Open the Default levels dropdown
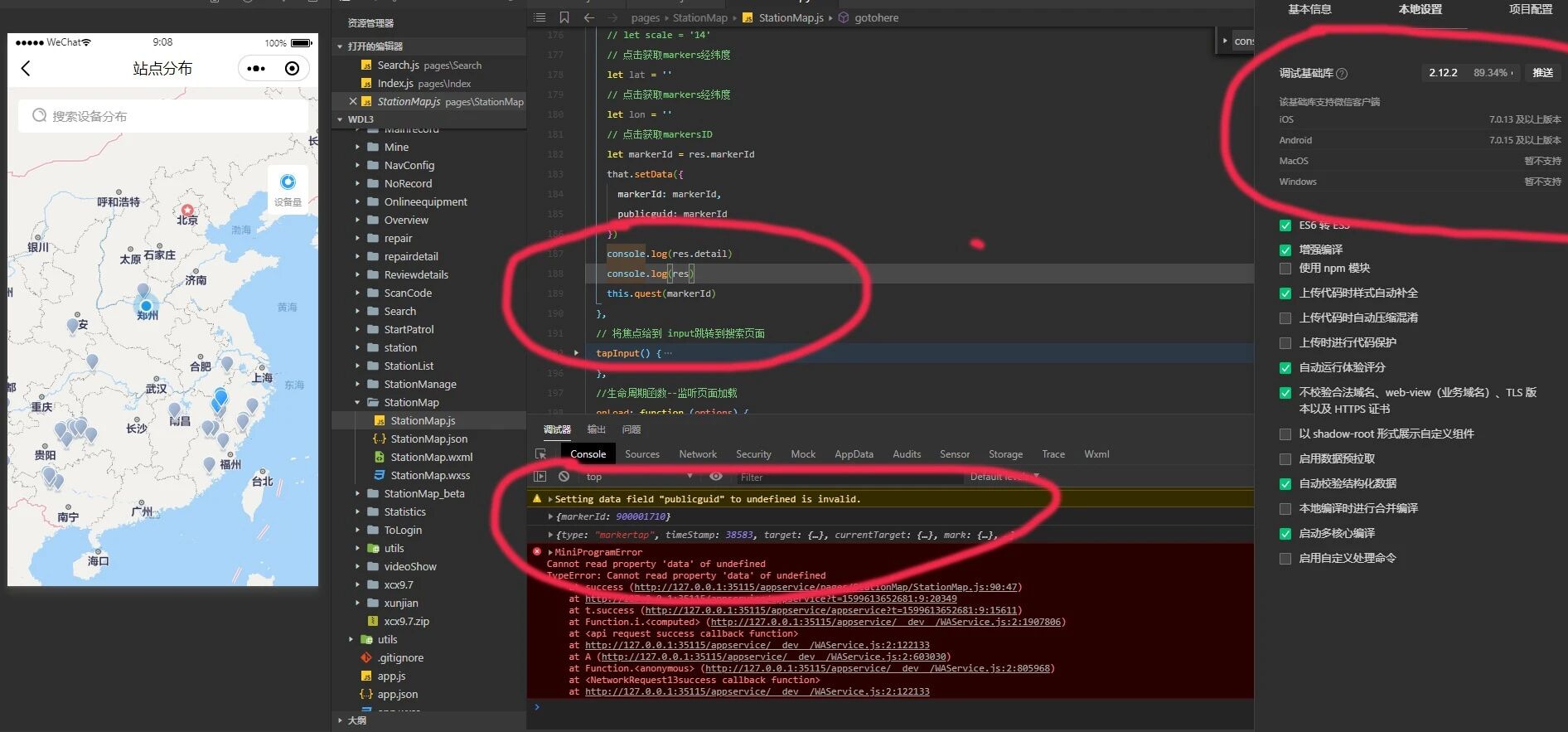This screenshot has height=732, width=1568. click(x=1004, y=477)
